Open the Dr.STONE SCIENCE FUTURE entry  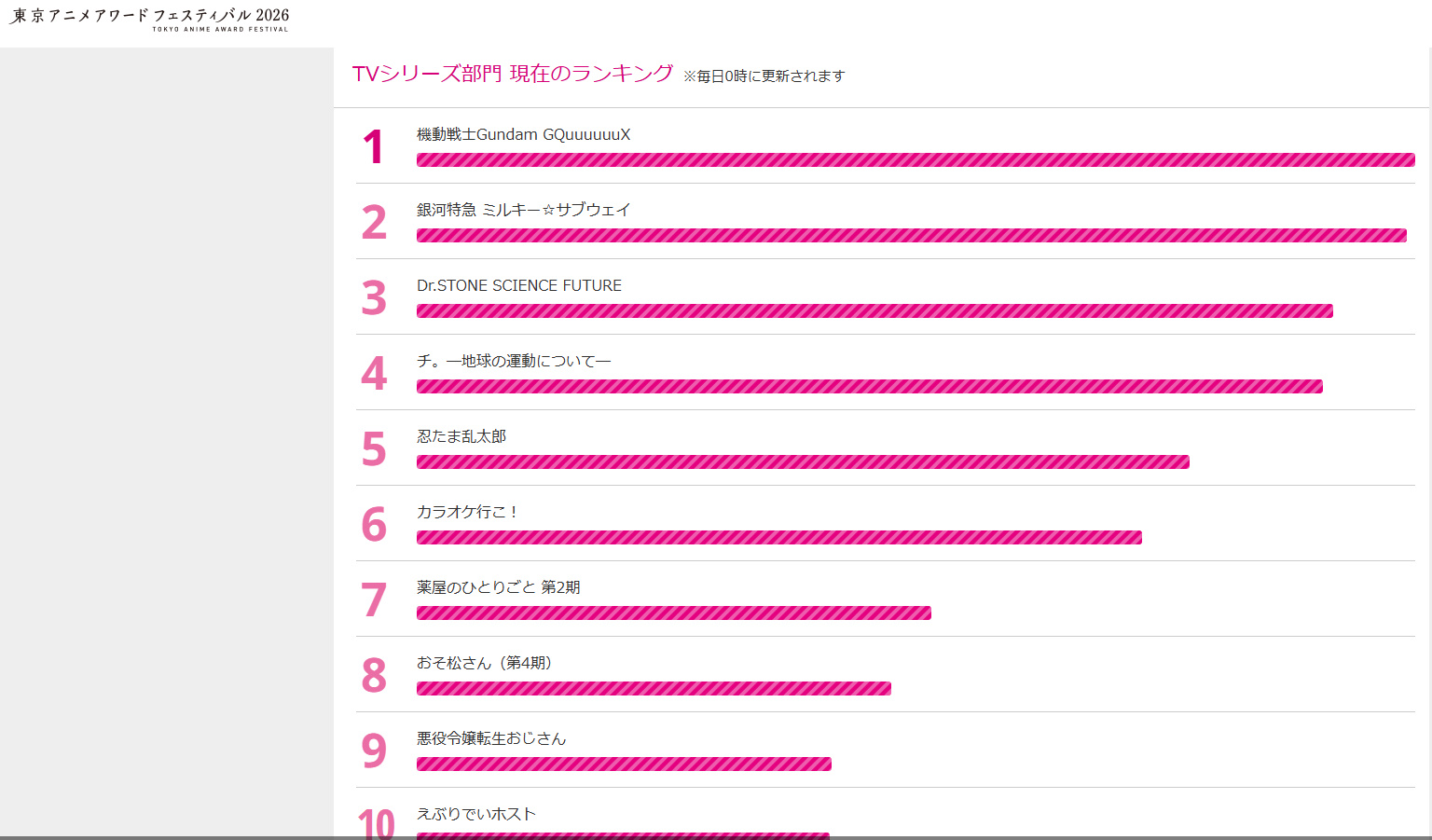518,285
